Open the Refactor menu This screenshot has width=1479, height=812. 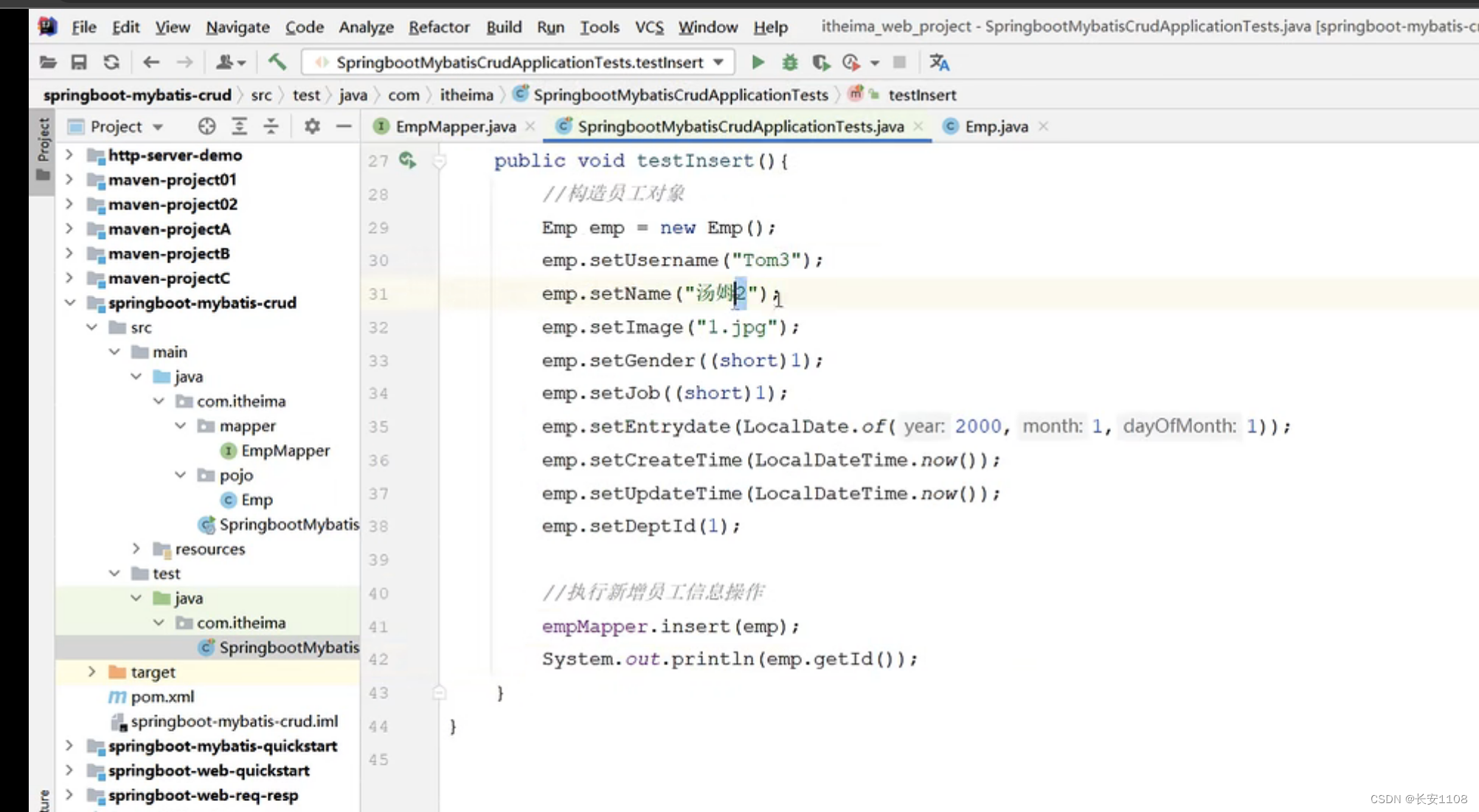[439, 27]
